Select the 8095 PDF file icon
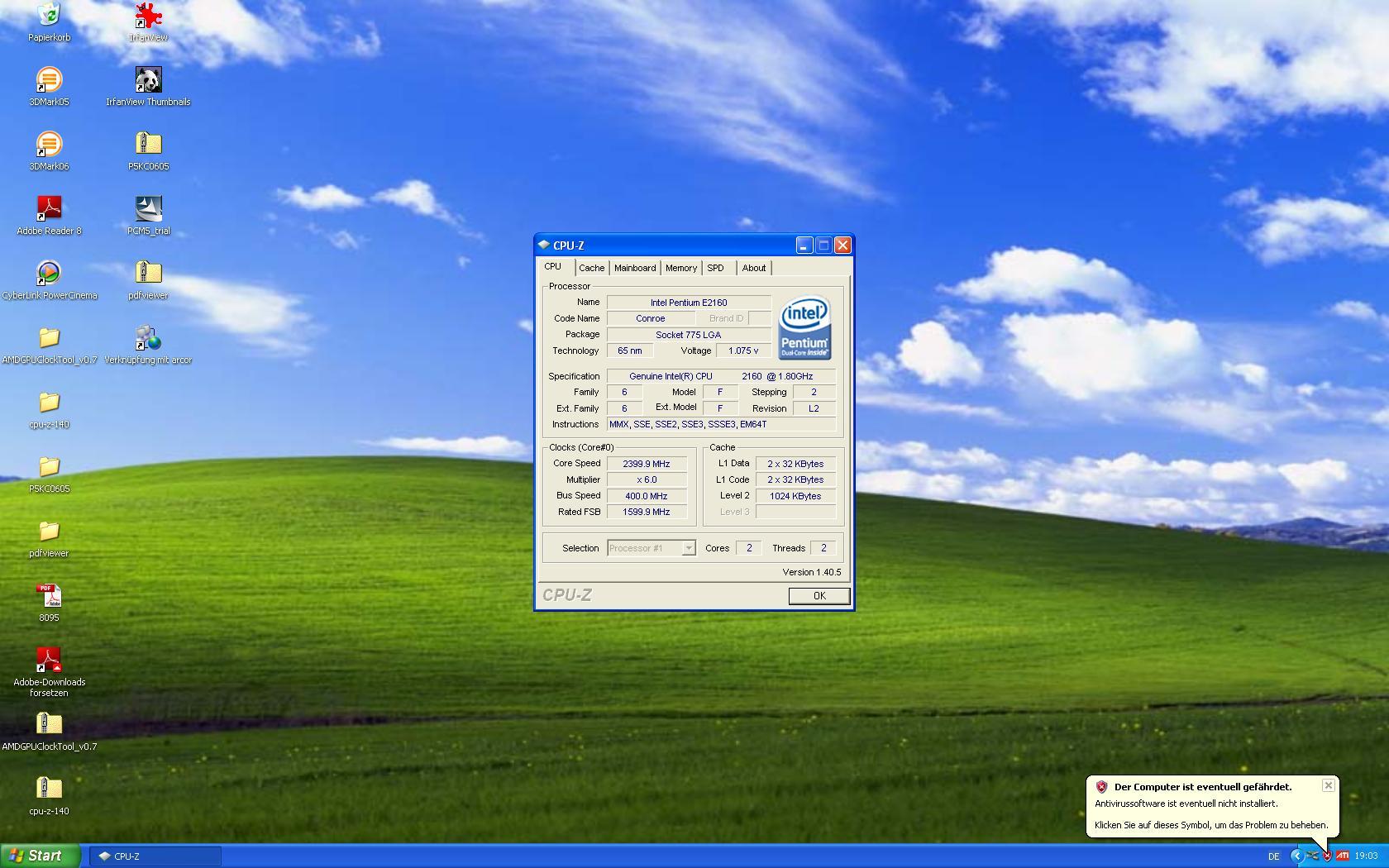 click(x=49, y=602)
